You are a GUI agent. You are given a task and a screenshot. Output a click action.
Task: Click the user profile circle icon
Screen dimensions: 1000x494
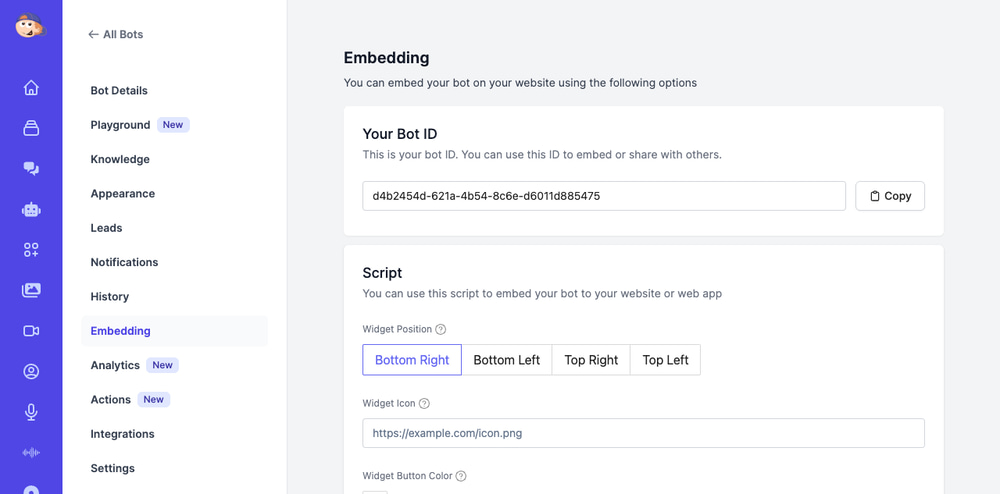(31, 371)
